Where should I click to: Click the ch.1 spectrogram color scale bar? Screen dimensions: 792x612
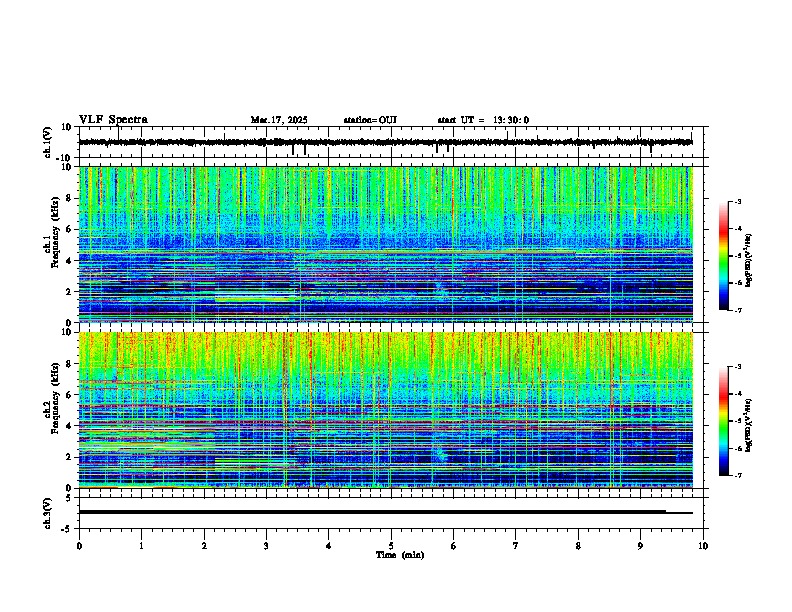point(724,256)
